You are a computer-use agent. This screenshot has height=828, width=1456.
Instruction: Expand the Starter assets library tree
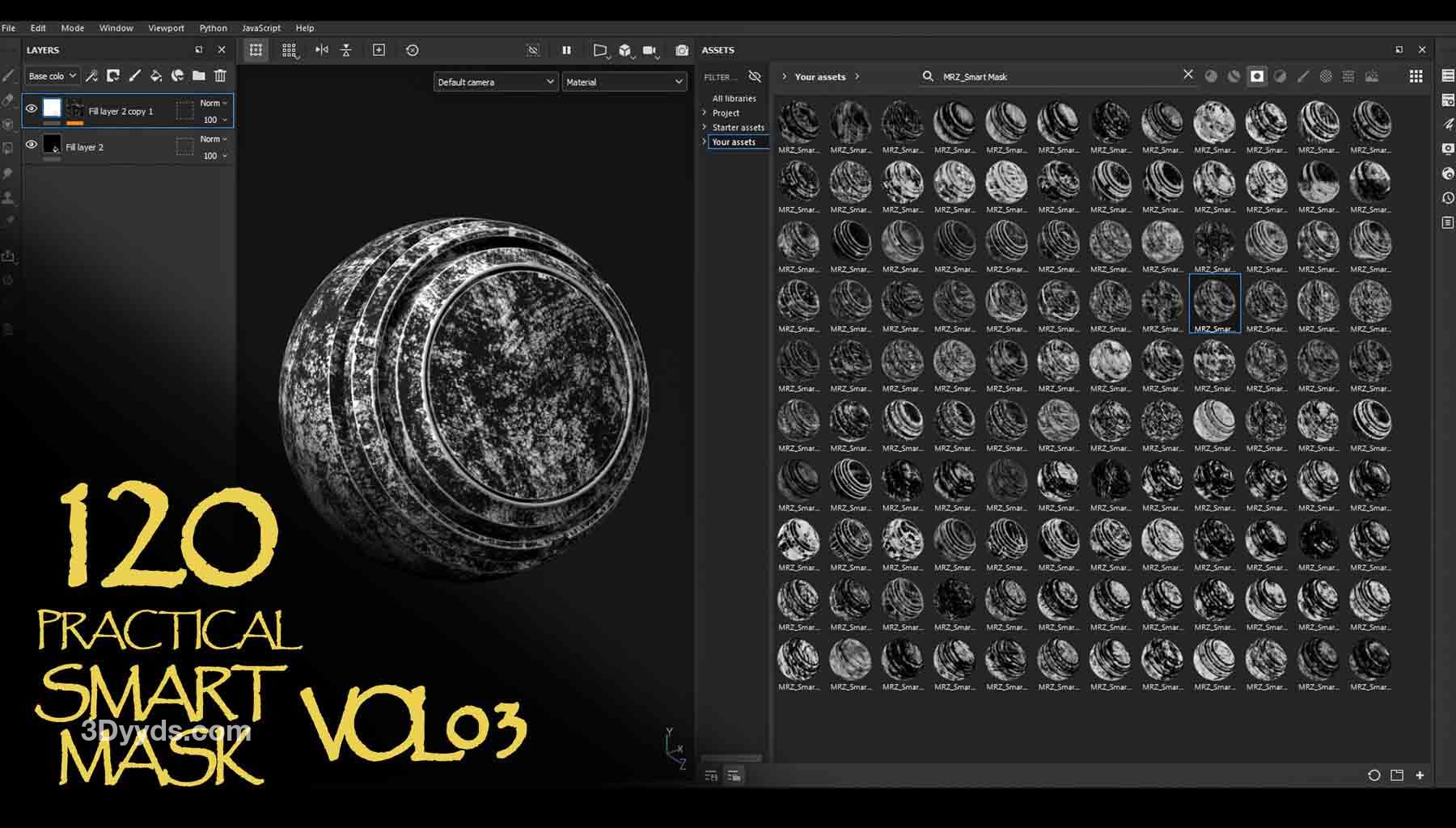coord(705,127)
